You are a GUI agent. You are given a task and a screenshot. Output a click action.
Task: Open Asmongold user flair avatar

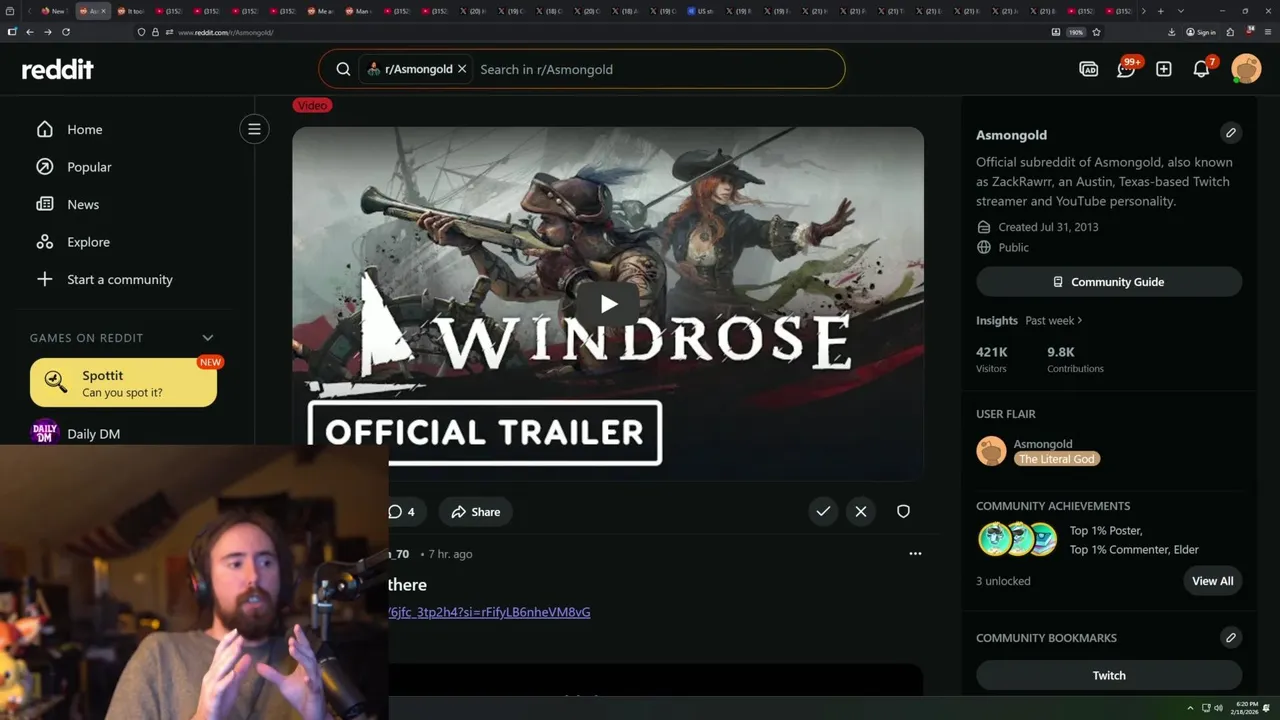tap(991, 451)
